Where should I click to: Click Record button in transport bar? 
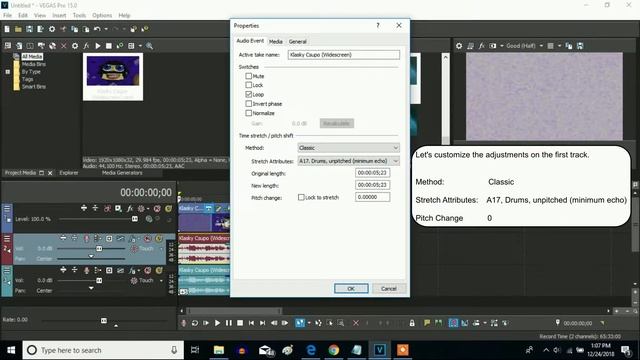coord(183,323)
